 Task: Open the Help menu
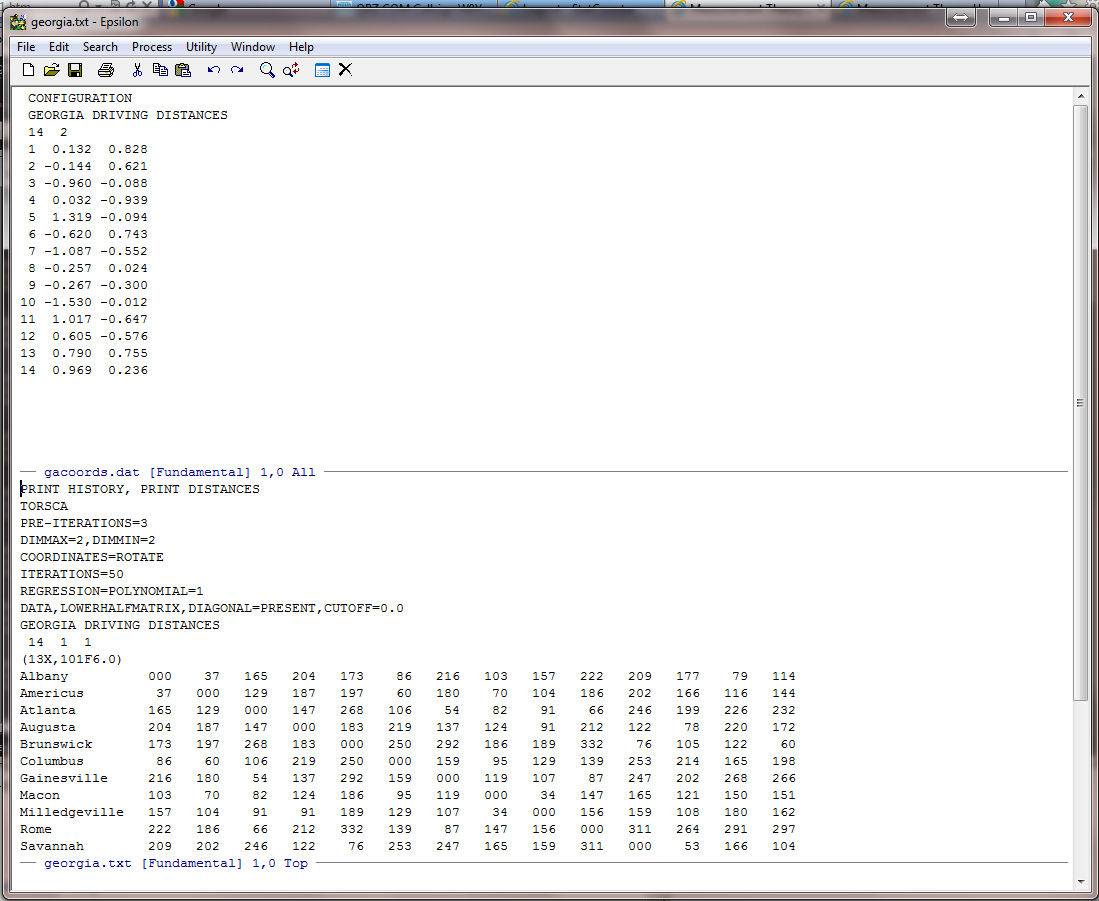pos(301,47)
